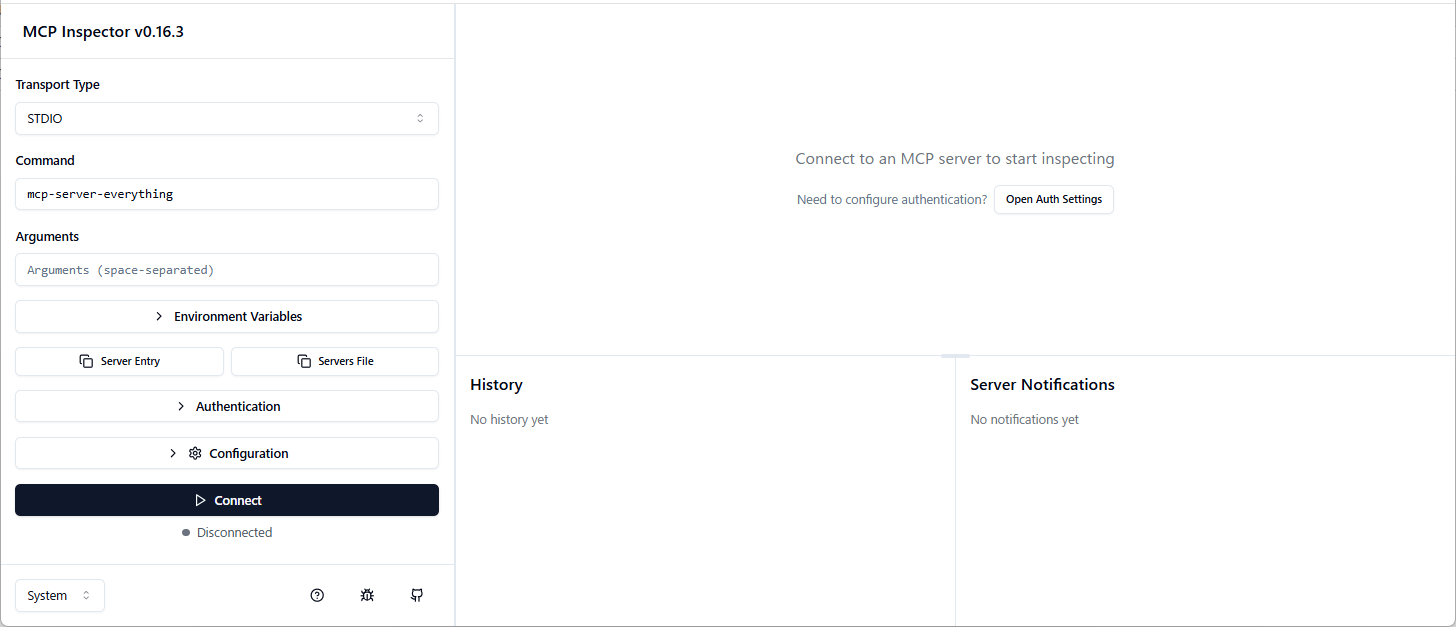Image resolution: width=1456 pixels, height=627 pixels.
Task: Focus the Command input field
Action: coord(227,194)
